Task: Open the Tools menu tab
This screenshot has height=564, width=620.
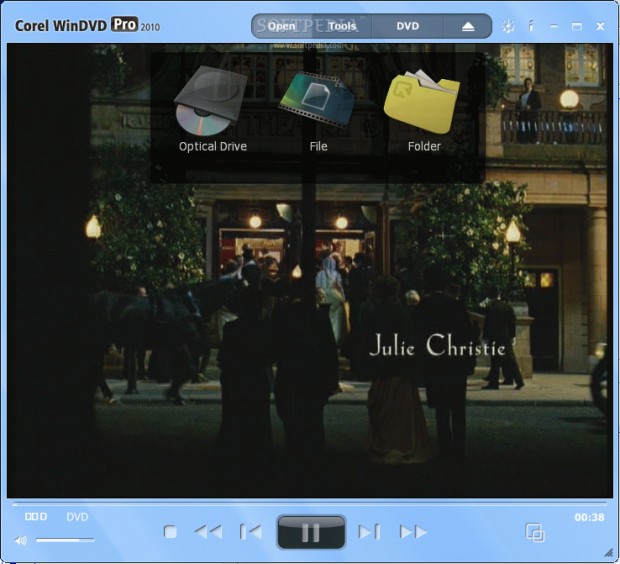Action: coord(342,26)
